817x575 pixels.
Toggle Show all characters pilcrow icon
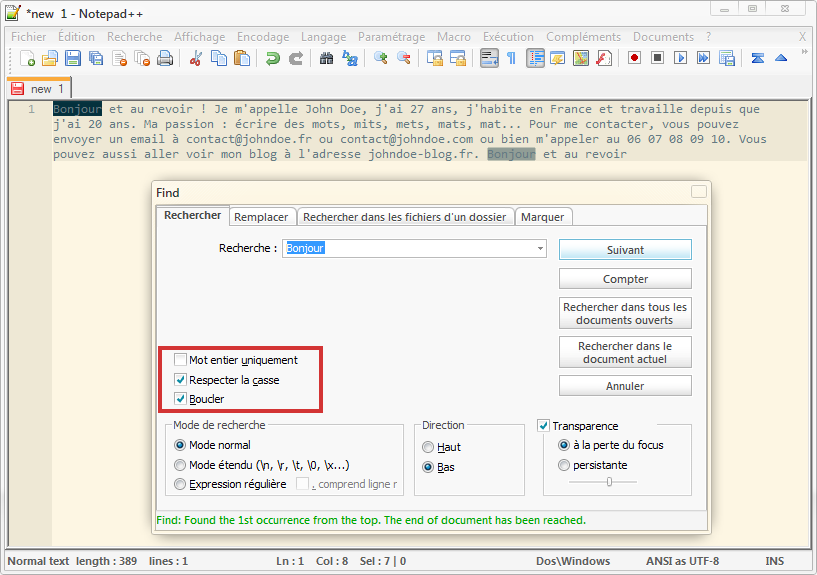click(x=512, y=58)
